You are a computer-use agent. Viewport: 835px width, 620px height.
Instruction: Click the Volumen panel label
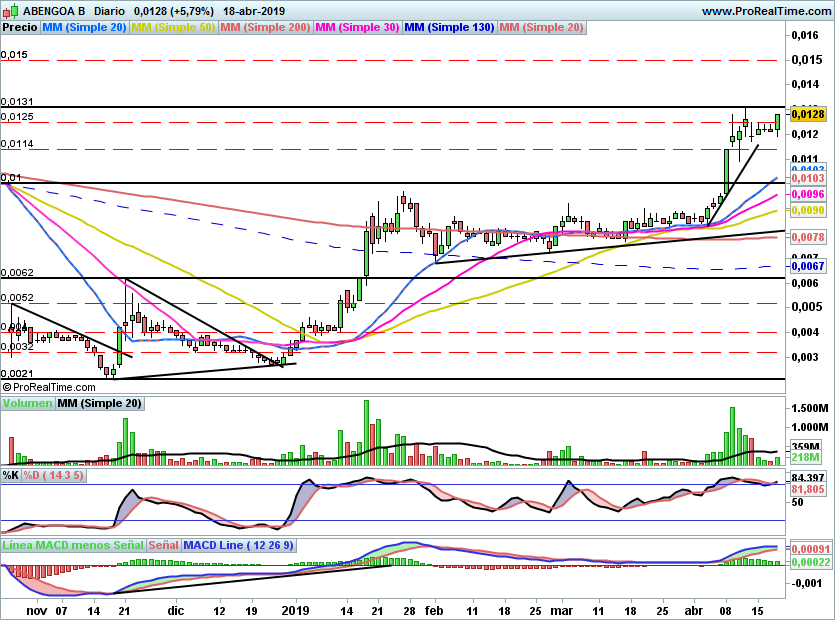click(27, 404)
